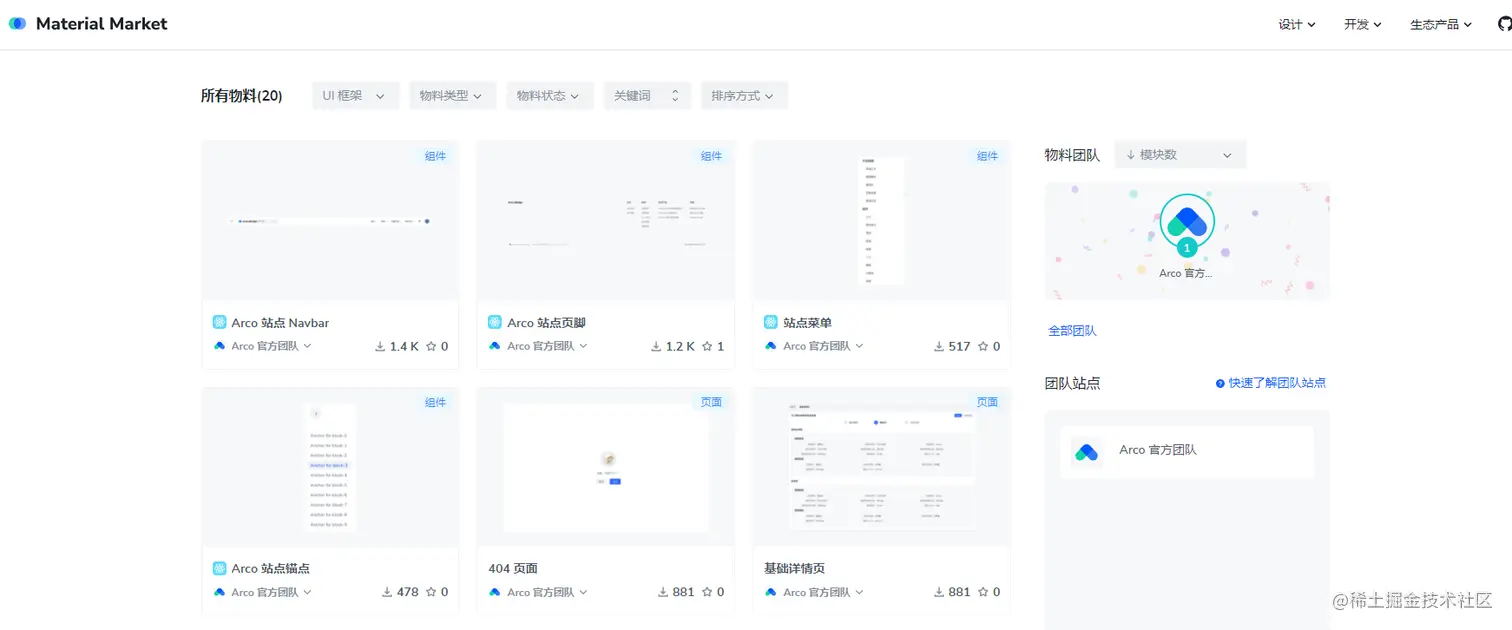Image resolution: width=1512 pixels, height=630 pixels.
Task: Star the 基础详情页 material
Action: coord(983,592)
